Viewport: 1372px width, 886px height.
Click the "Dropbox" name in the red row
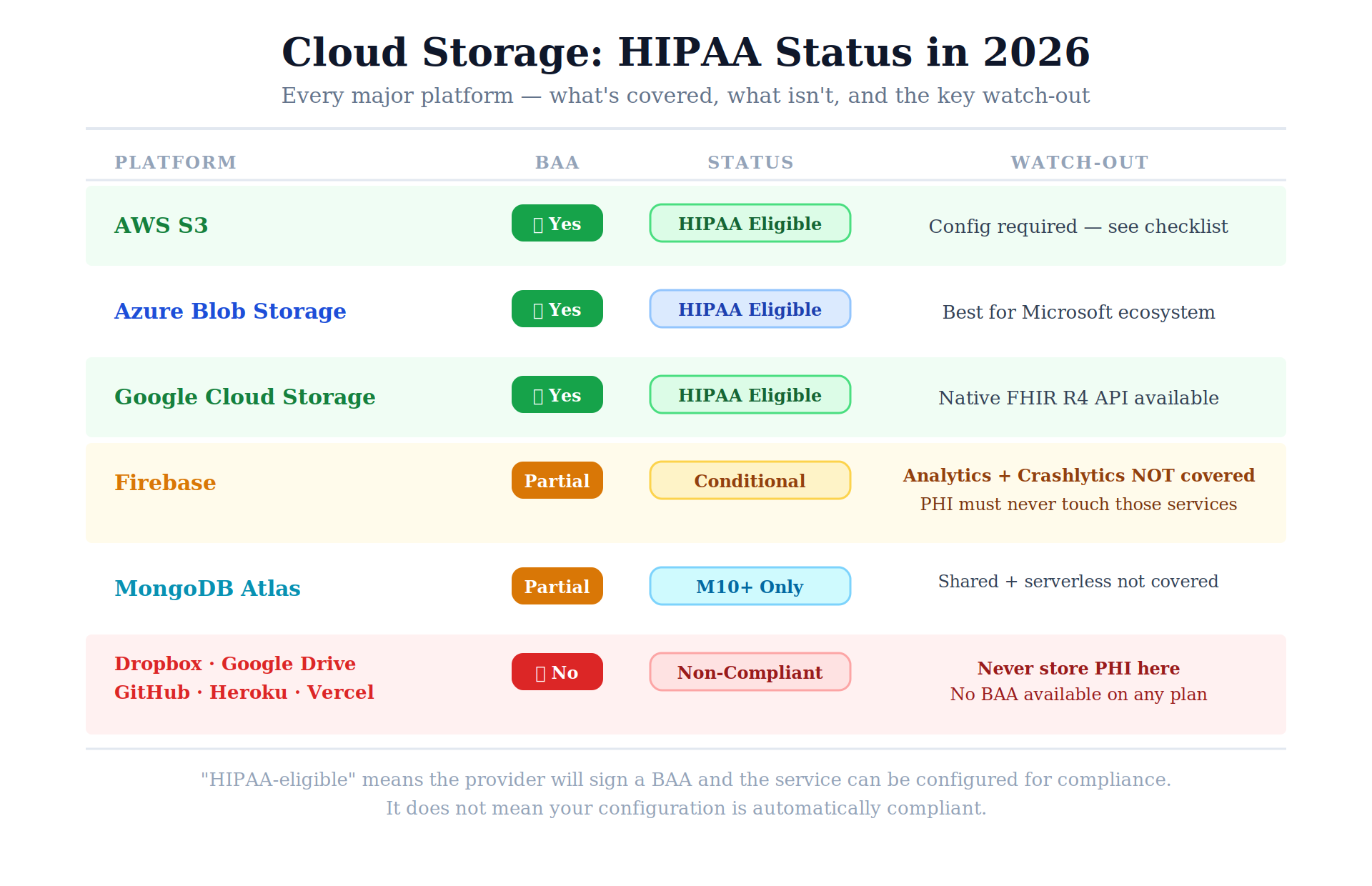tap(158, 664)
